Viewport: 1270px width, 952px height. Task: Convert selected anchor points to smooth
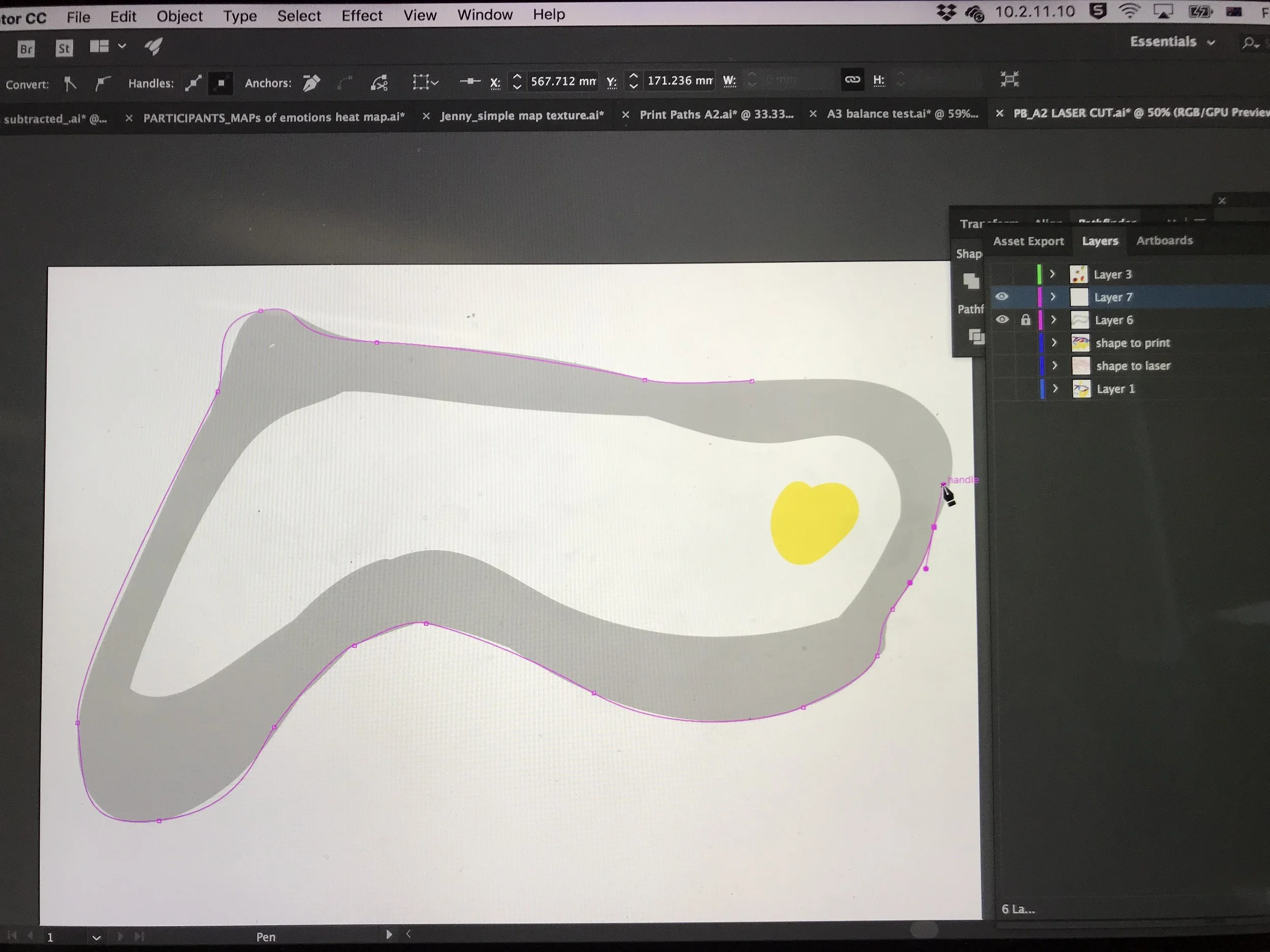(102, 84)
